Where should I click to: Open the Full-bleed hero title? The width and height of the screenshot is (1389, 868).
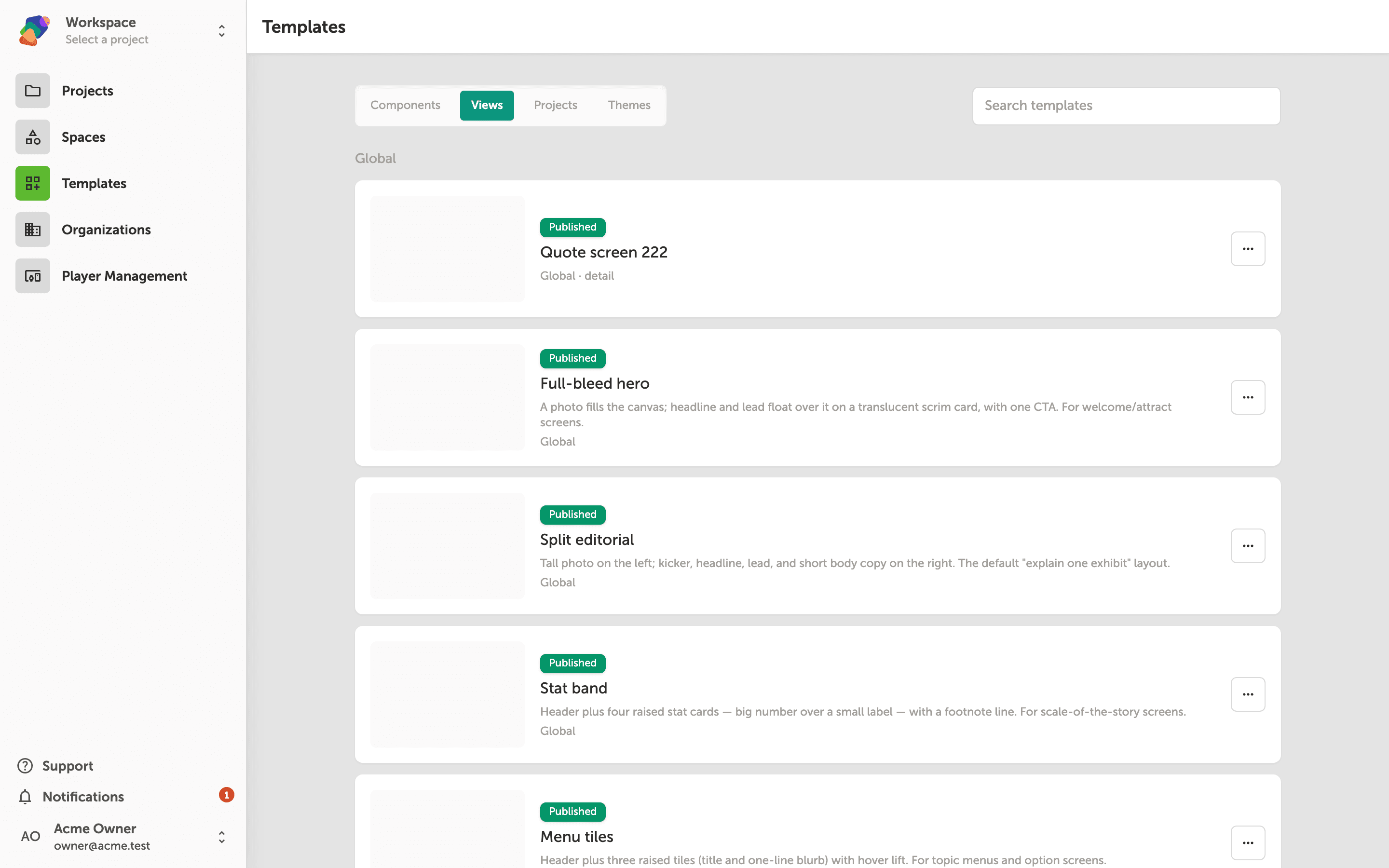(595, 383)
